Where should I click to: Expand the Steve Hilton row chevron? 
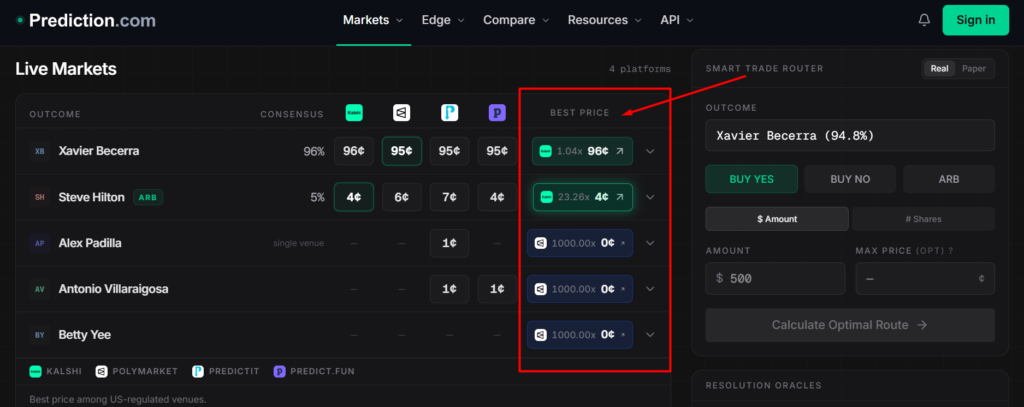pos(650,197)
